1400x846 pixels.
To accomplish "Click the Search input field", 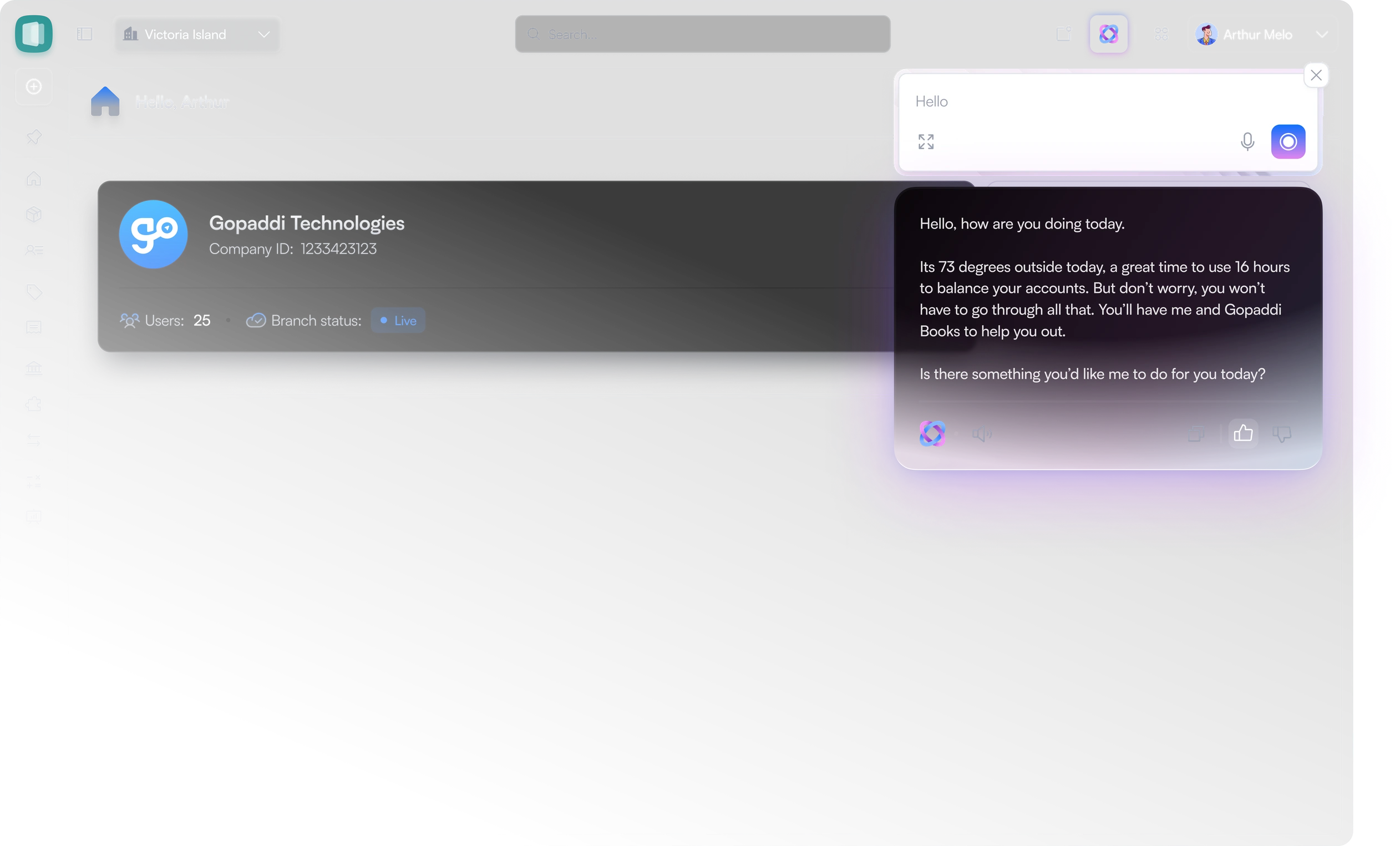I will coord(702,34).
